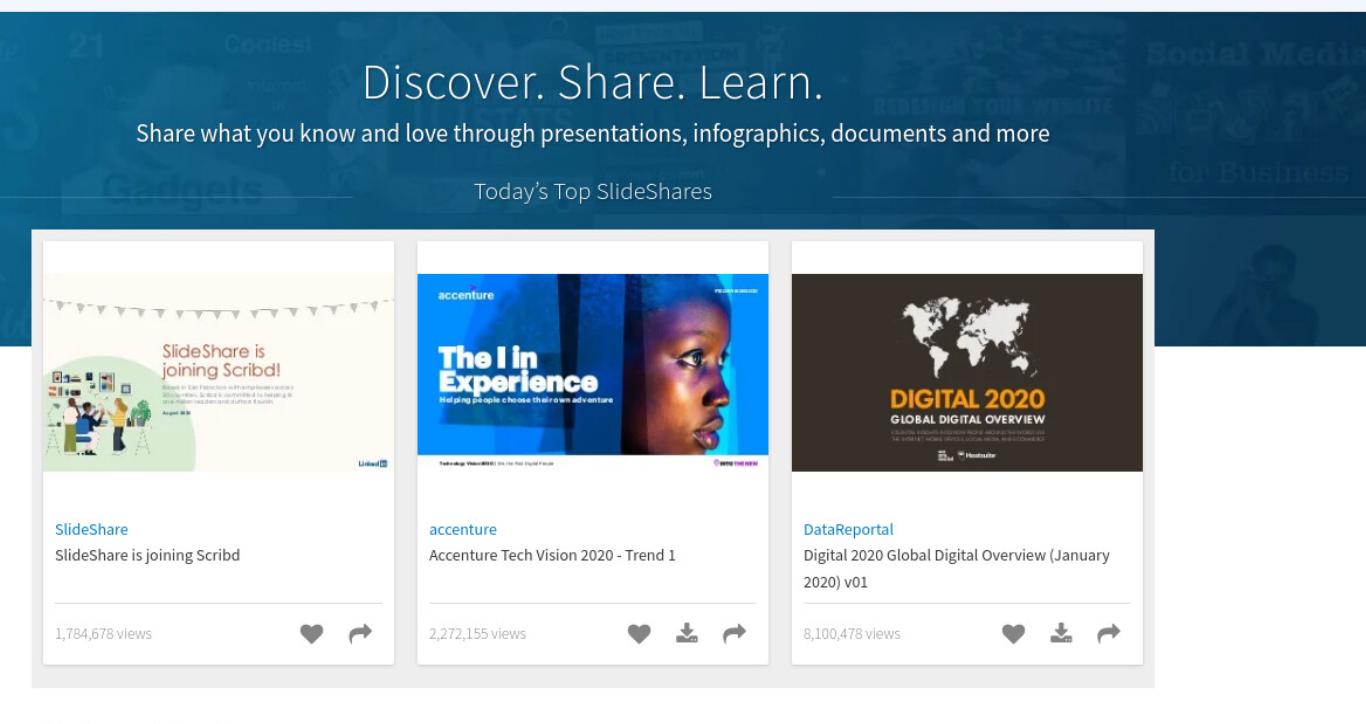Open the SlideShare is joining Scribd thumbnail
The width and height of the screenshot is (1366, 724).
point(218,372)
